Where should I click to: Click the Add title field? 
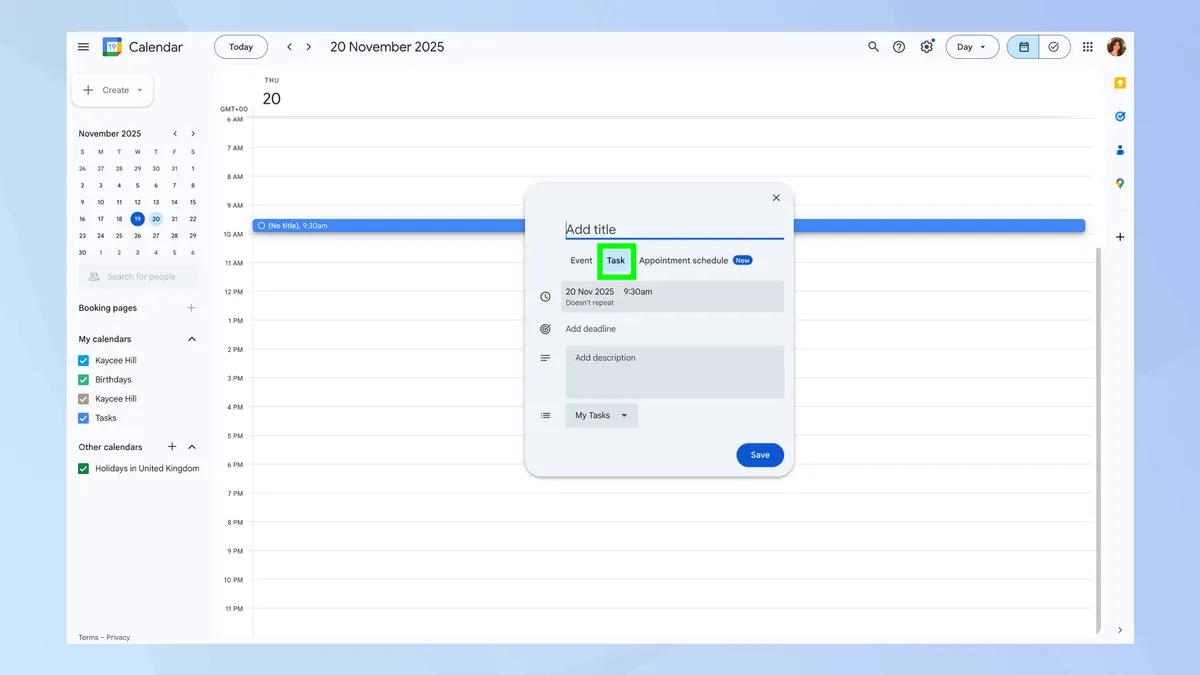tap(660, 229)
